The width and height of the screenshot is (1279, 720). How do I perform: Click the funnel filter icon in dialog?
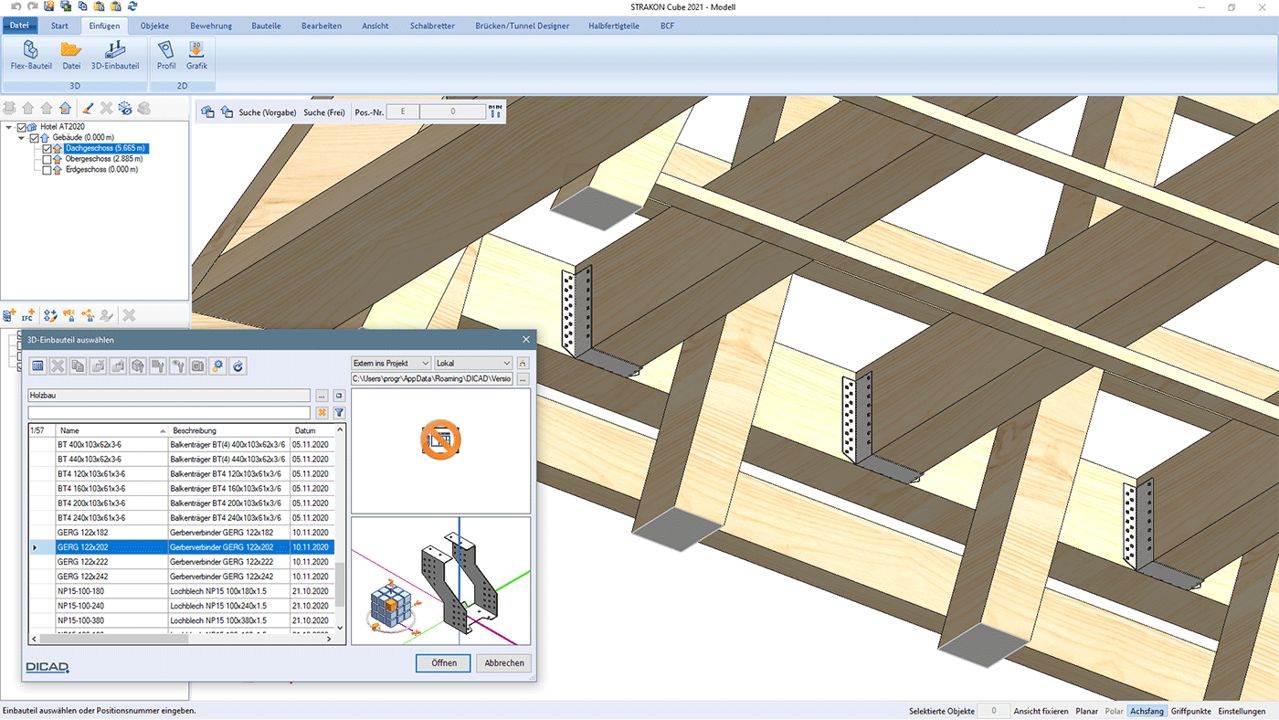pos(339,412)
